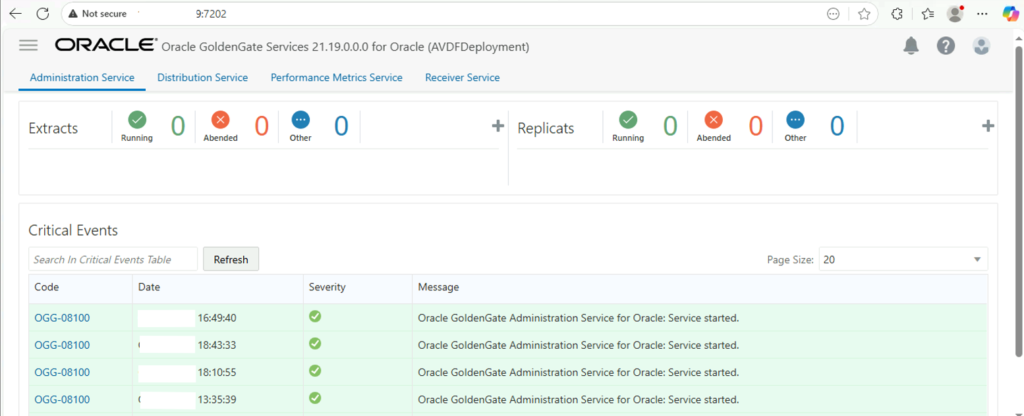Click severity check icon for 18:43:33 event
Image resolution: width=1024 pixels, height=416 pixels.
[x=315, y=344]
